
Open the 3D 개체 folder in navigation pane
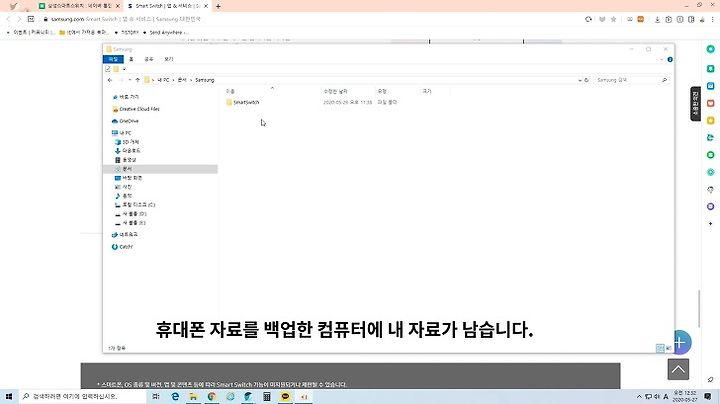tap(127, 142)
